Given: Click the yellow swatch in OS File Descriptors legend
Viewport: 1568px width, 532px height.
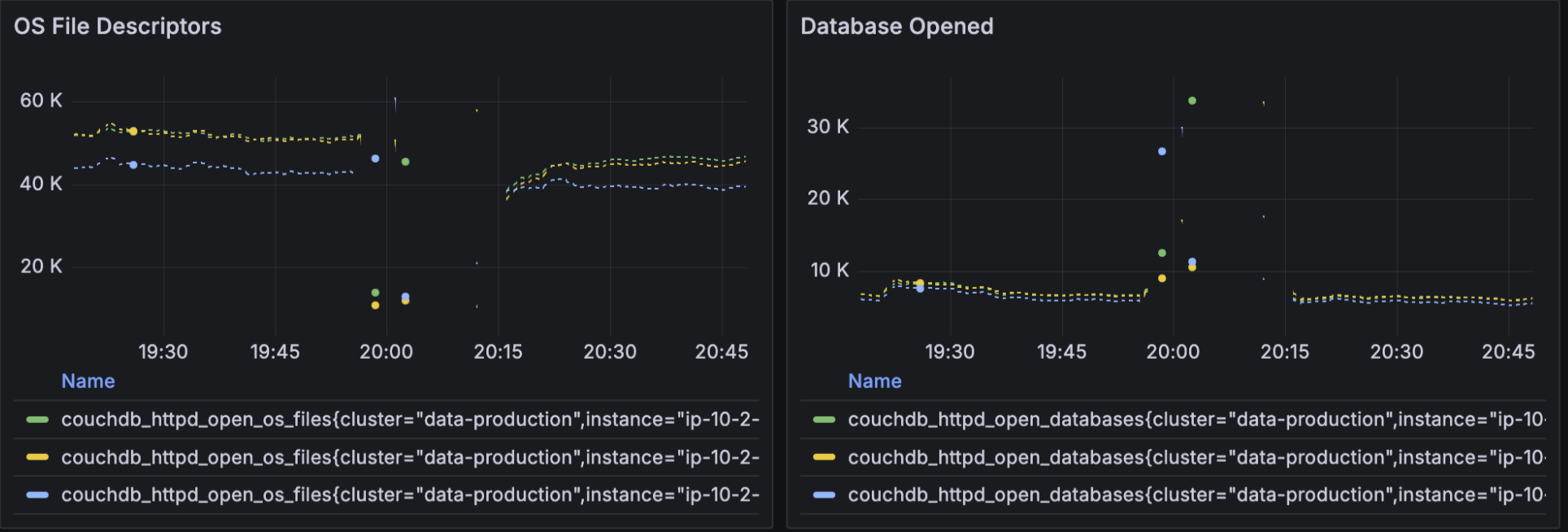Looking at the screenshot, I should pos(37,457).
